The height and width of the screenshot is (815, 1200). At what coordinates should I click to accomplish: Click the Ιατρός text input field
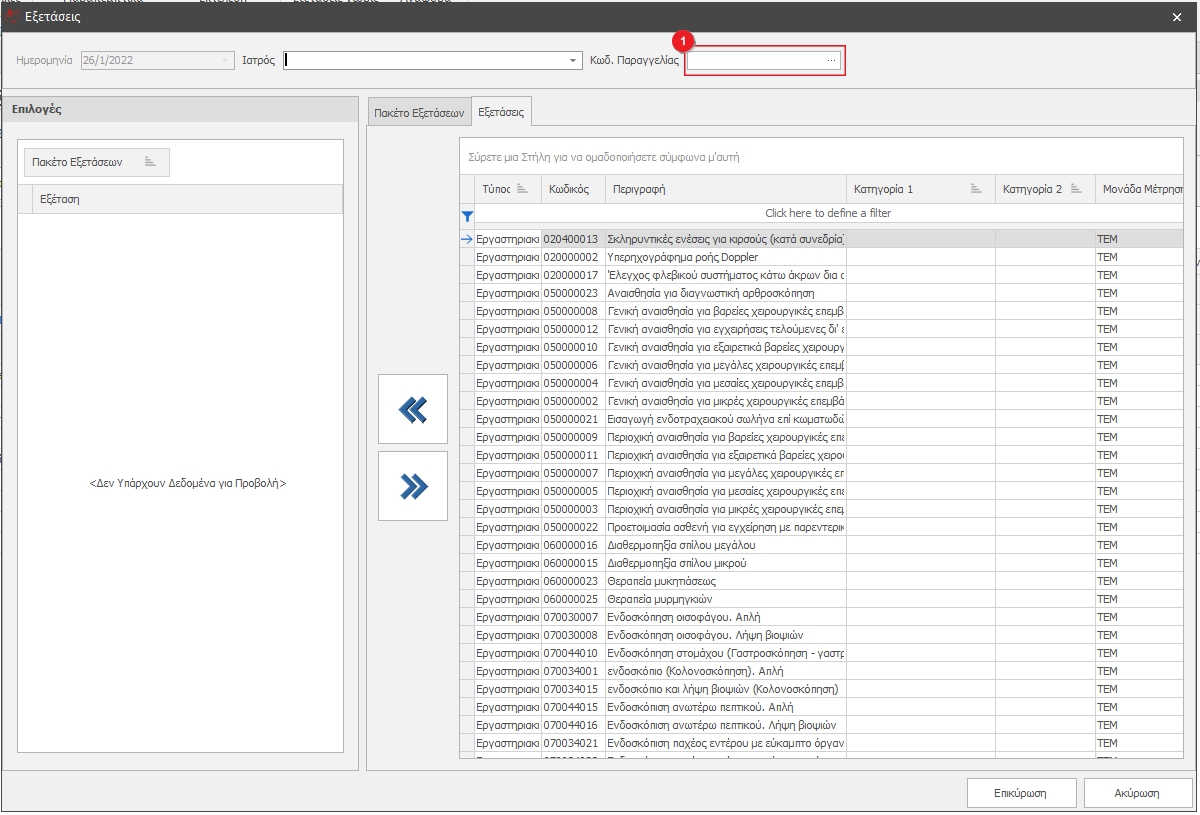(x=425, y=61)
